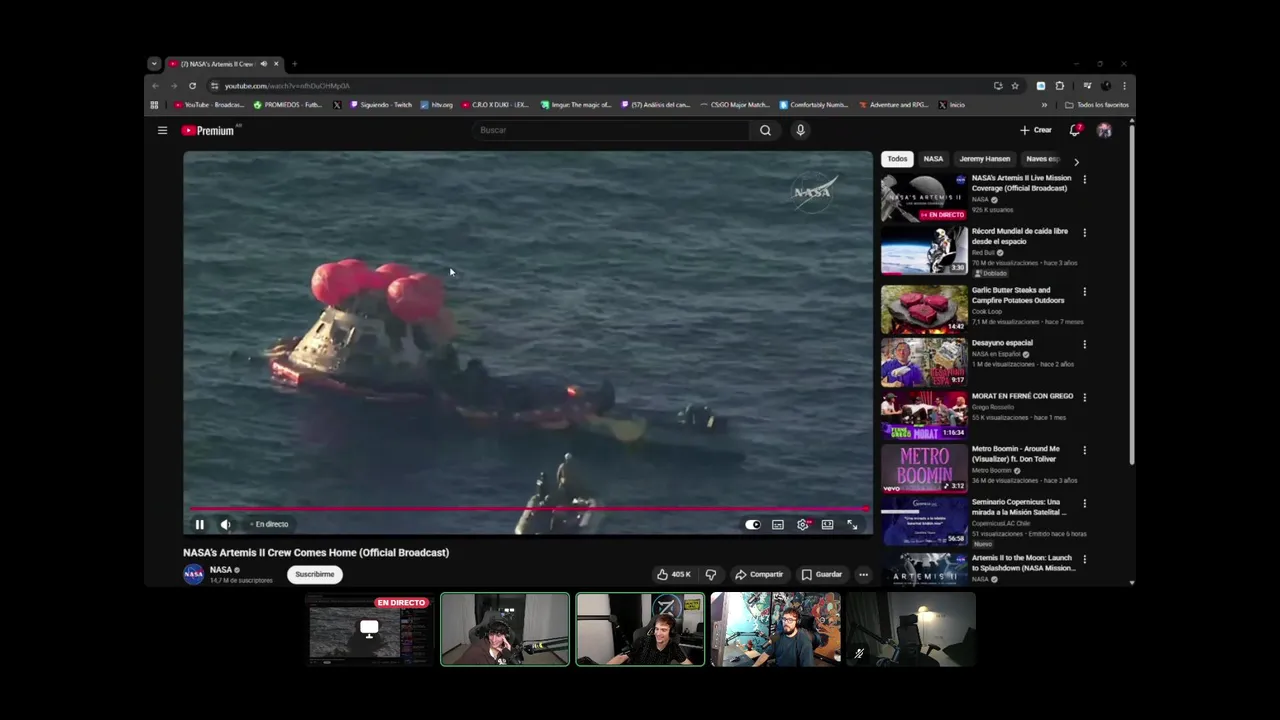Go back in browser history
The width and height of the screenshot is (1280, 720).
[155, 86]
